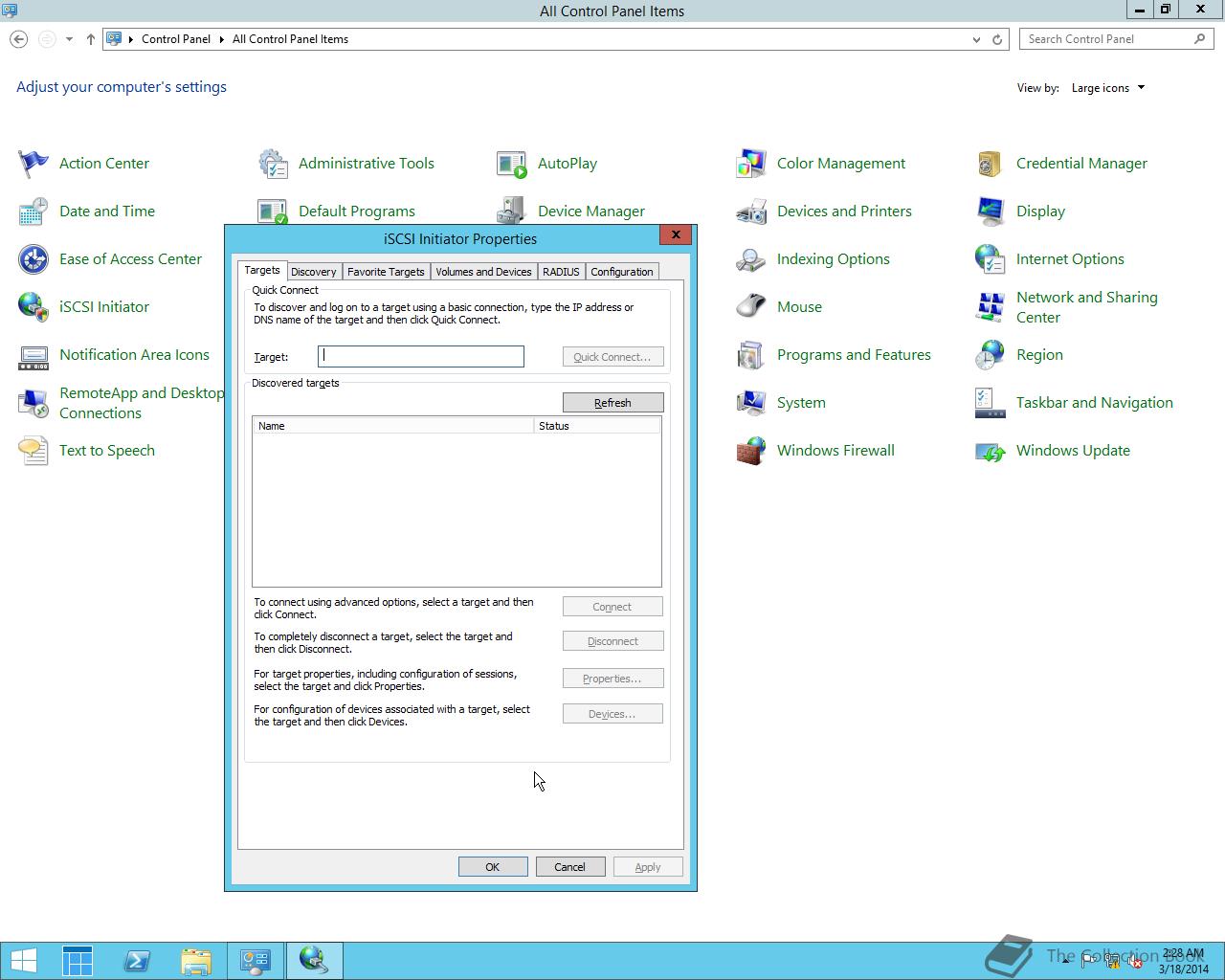Open the iSCSI Initiator globe icon

coord(33,307)
